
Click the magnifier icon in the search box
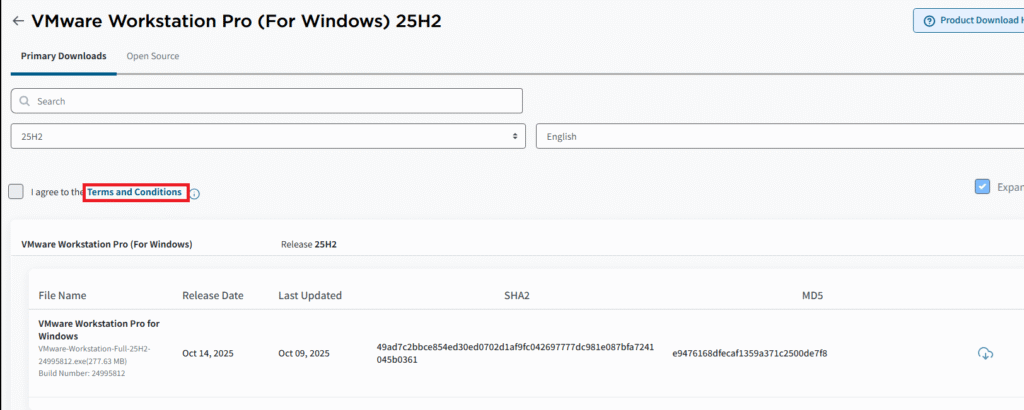[24, 101]
